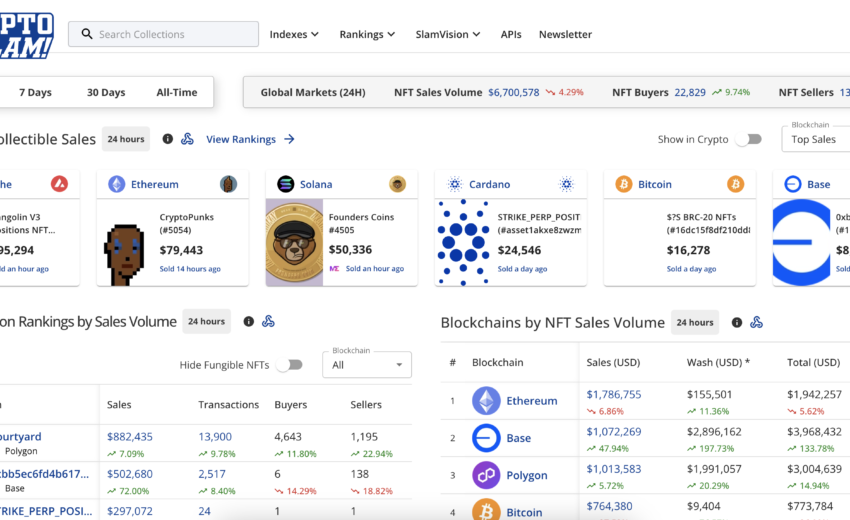
Task: Expand the Rankings menu
Action: coord(367,34)
